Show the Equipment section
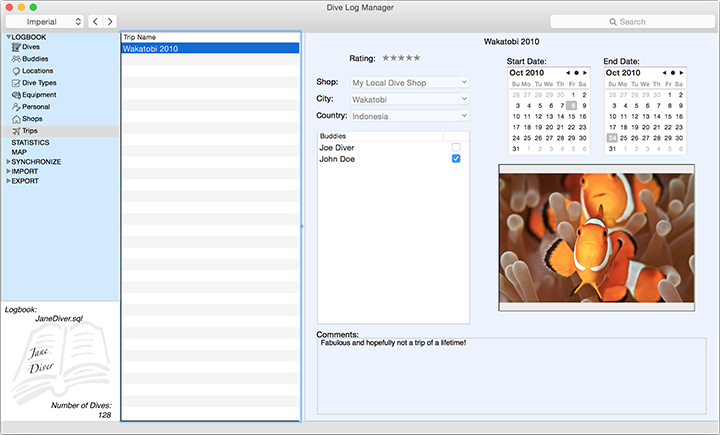This screenshot has width=720, height=435. click(38, 95)
